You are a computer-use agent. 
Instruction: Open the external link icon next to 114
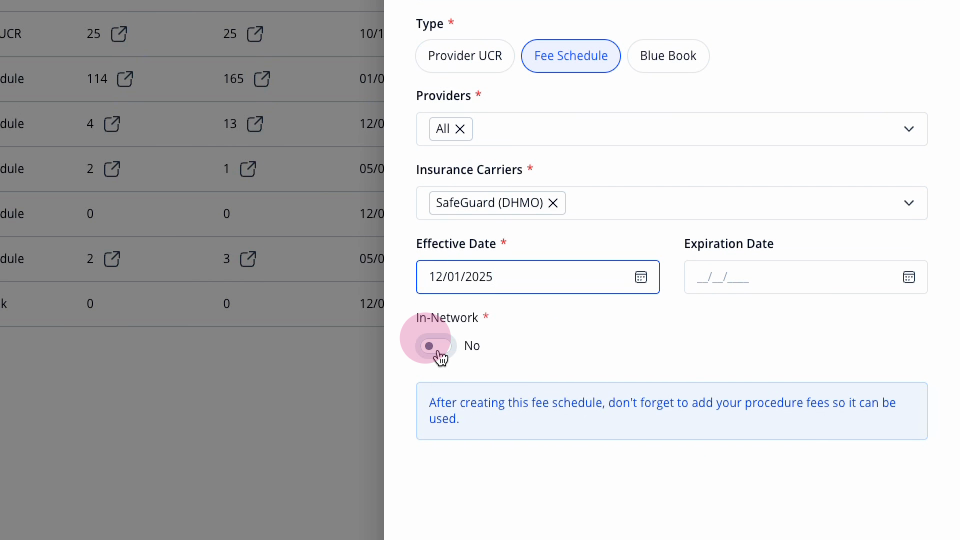pos(125,79)
